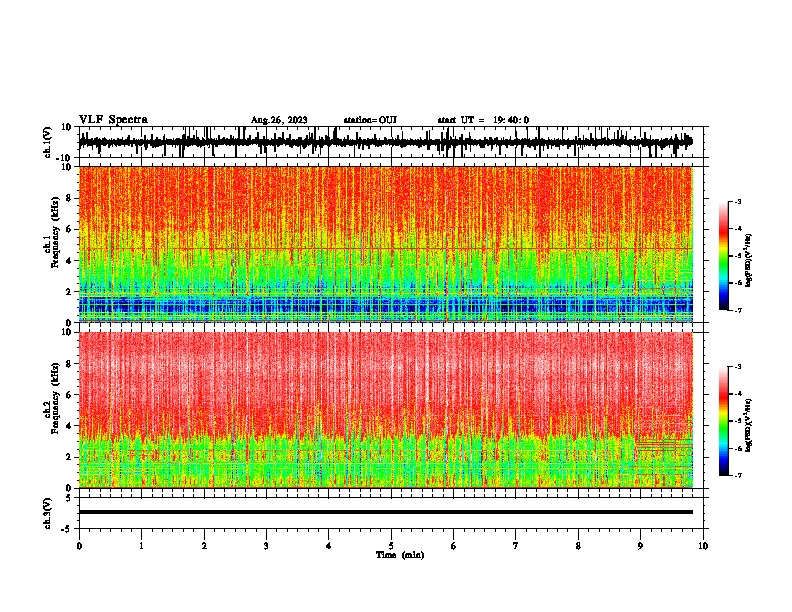
Task: Click time axis tick label "1"
Action: [x=141, y=546]
